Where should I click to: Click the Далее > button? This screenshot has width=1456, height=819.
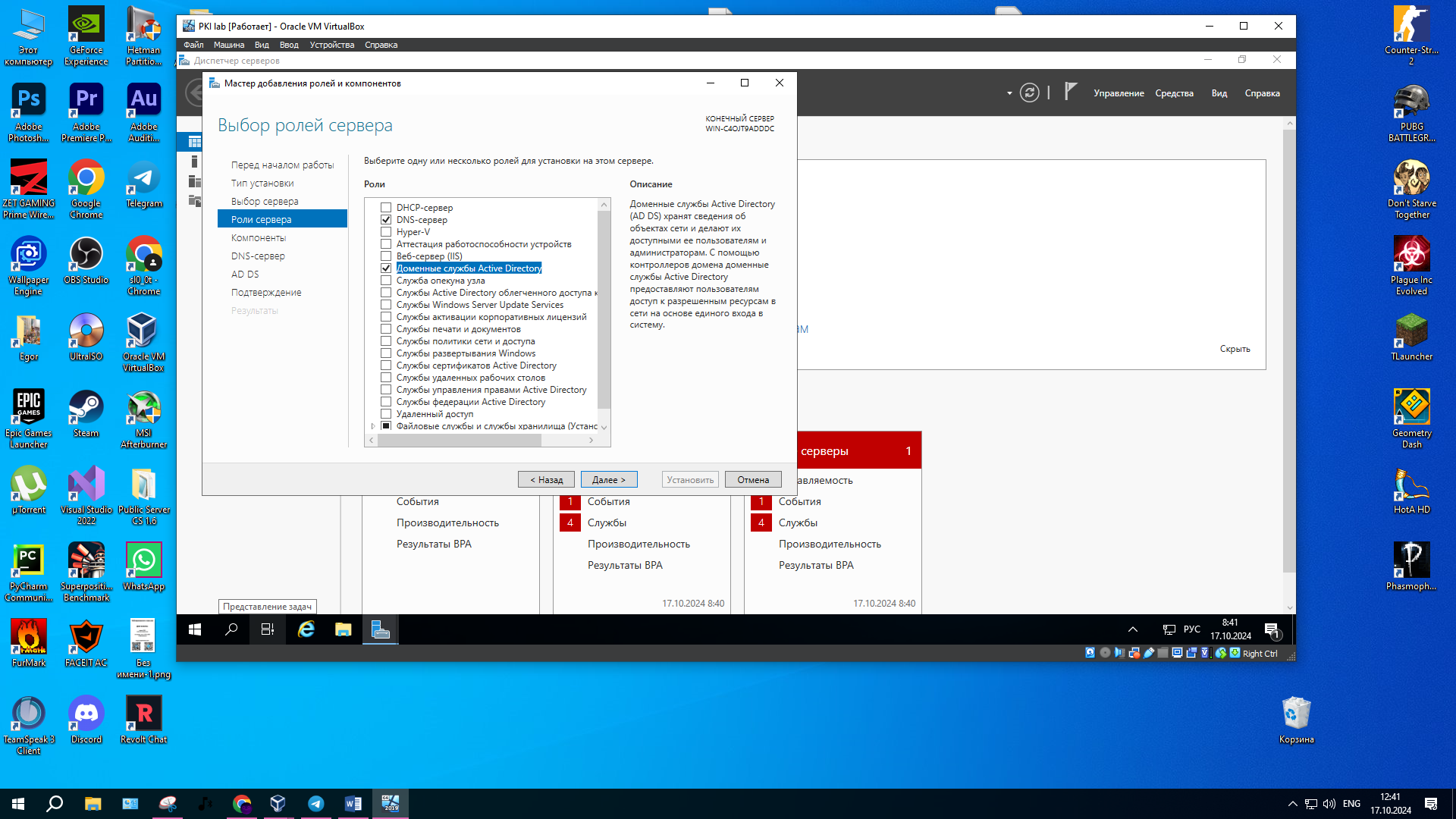(x=609, y=480)
